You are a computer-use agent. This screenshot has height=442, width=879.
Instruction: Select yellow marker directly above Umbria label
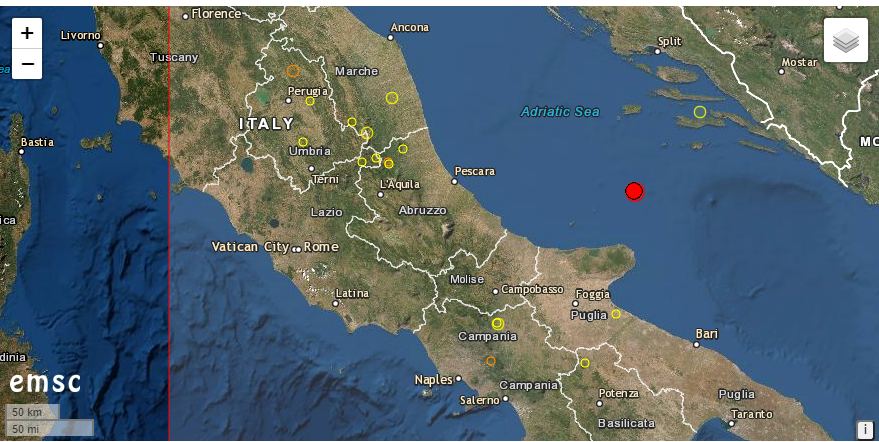[x=302, y=141]
